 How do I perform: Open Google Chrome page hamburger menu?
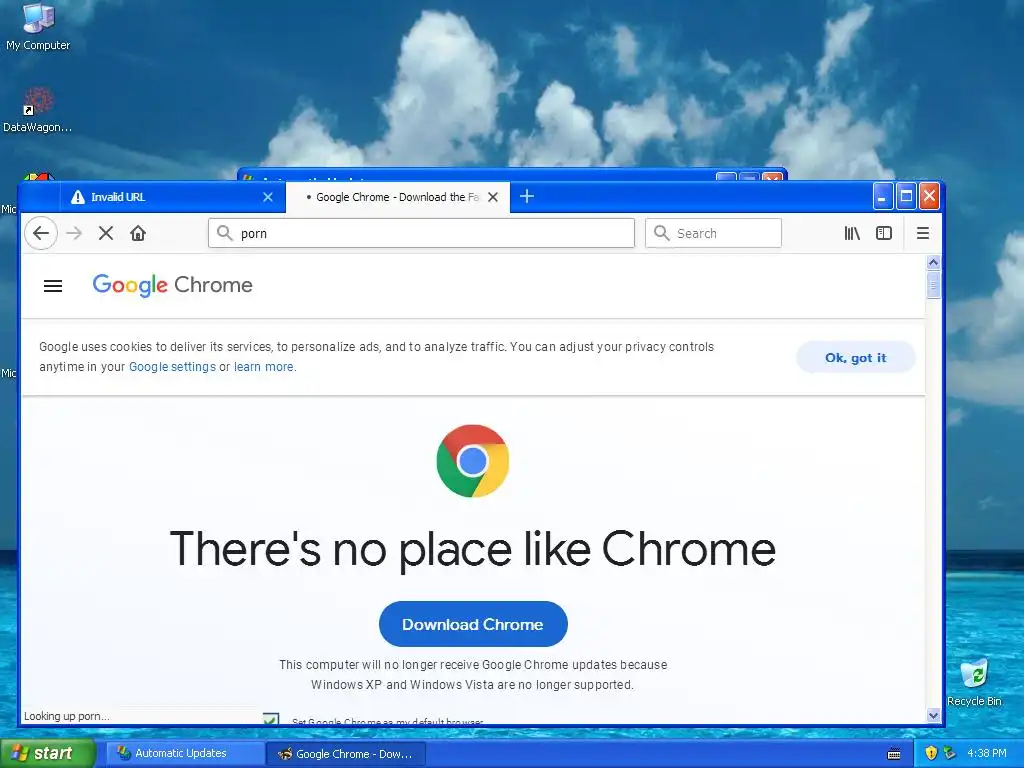[x=53, y=285]
